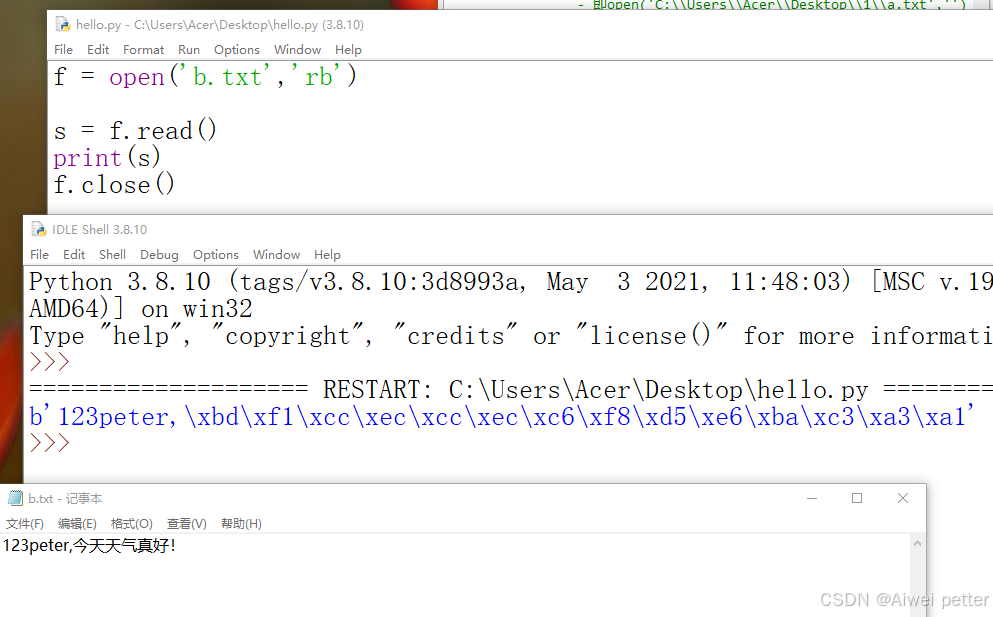Open the Options menu in IDLE Shell
Image resolution: width=993 pixels, height=617 pixels.
[x=215, y=254]
